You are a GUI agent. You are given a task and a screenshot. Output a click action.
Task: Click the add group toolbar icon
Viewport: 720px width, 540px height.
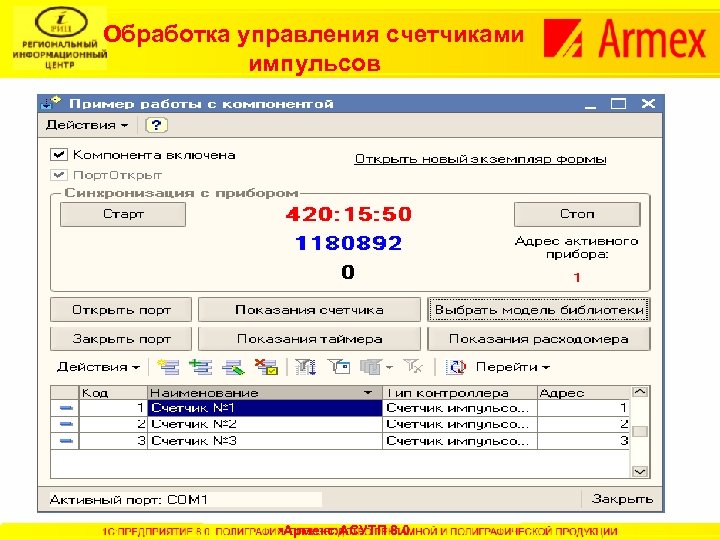200,367
